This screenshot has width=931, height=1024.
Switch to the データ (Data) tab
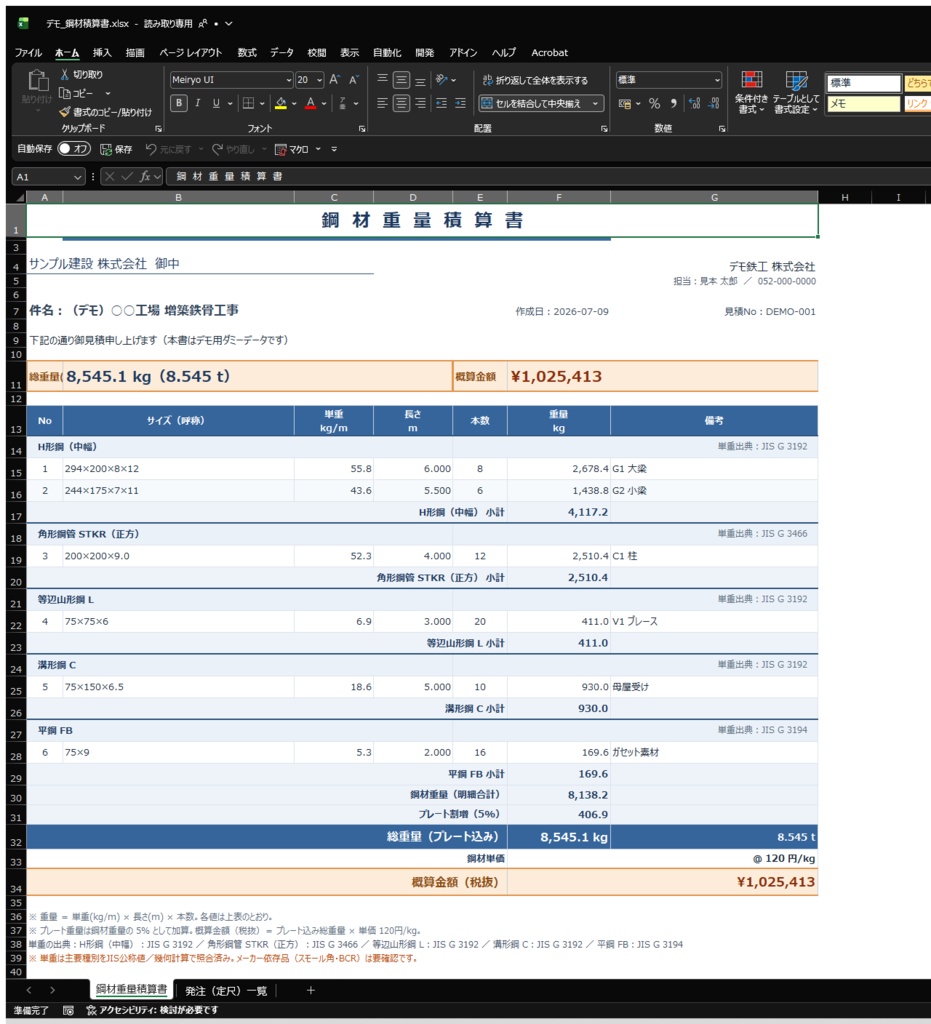281,52
